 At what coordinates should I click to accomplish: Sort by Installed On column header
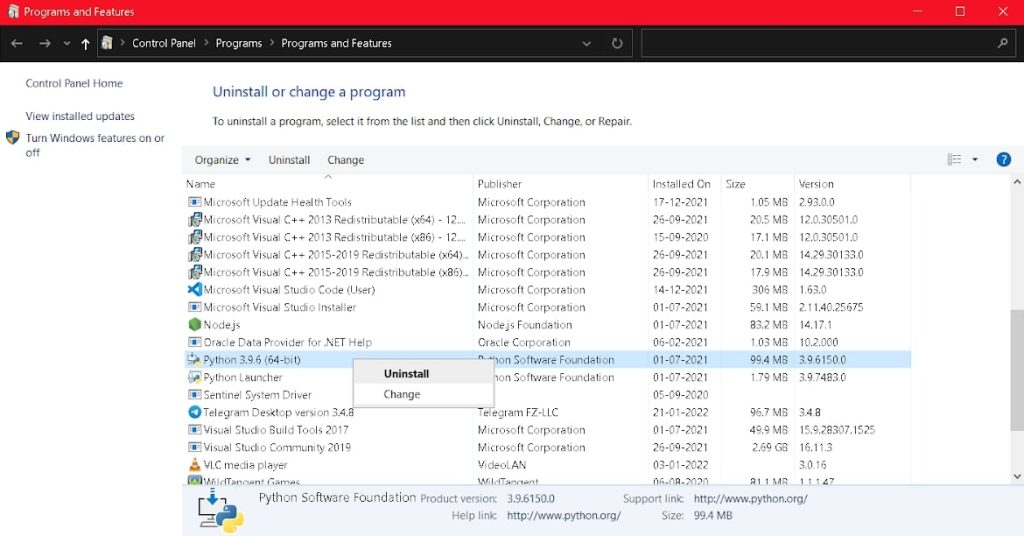click(x=684, y=184)
